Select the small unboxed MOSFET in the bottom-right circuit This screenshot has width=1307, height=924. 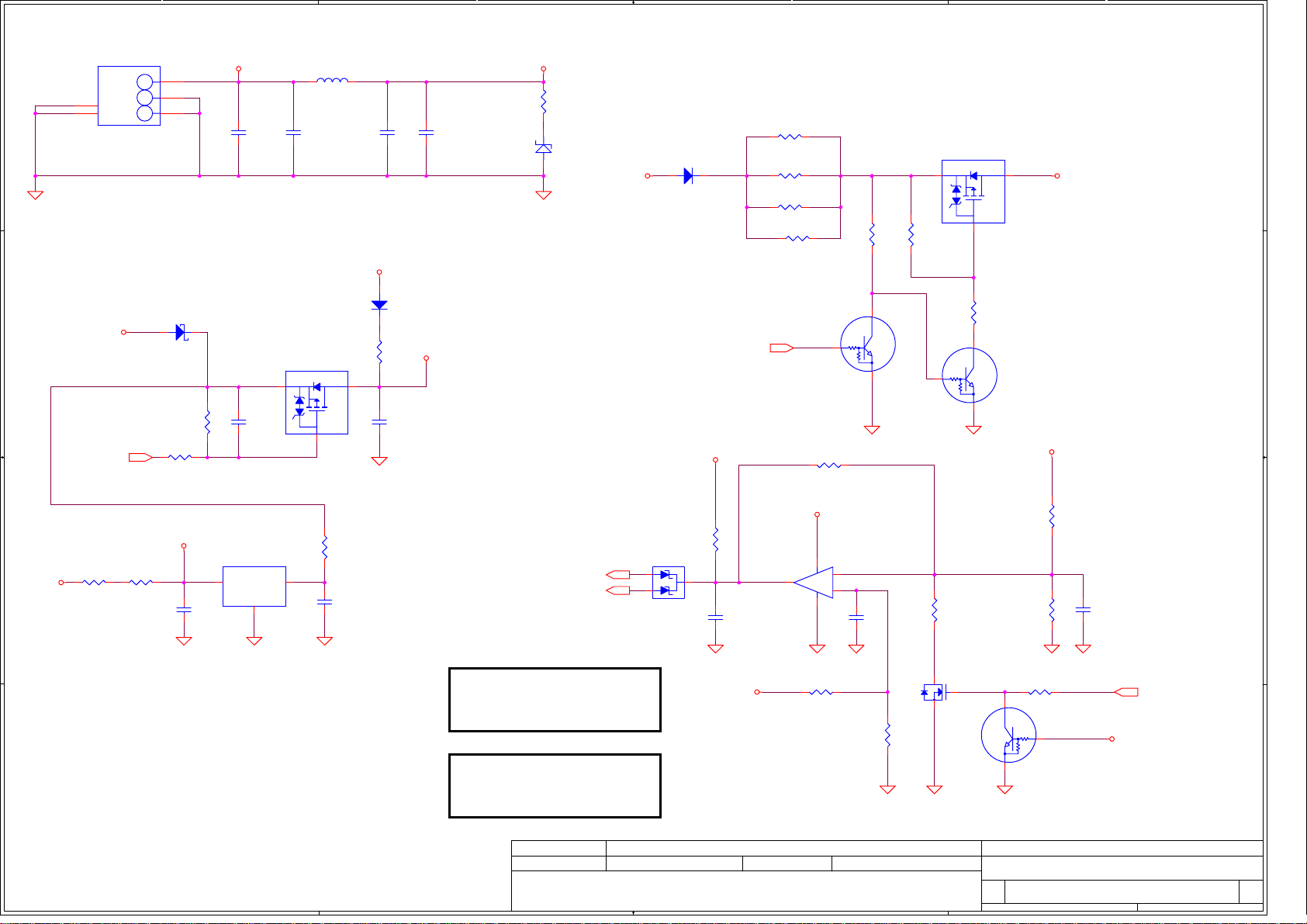point(935,692)
